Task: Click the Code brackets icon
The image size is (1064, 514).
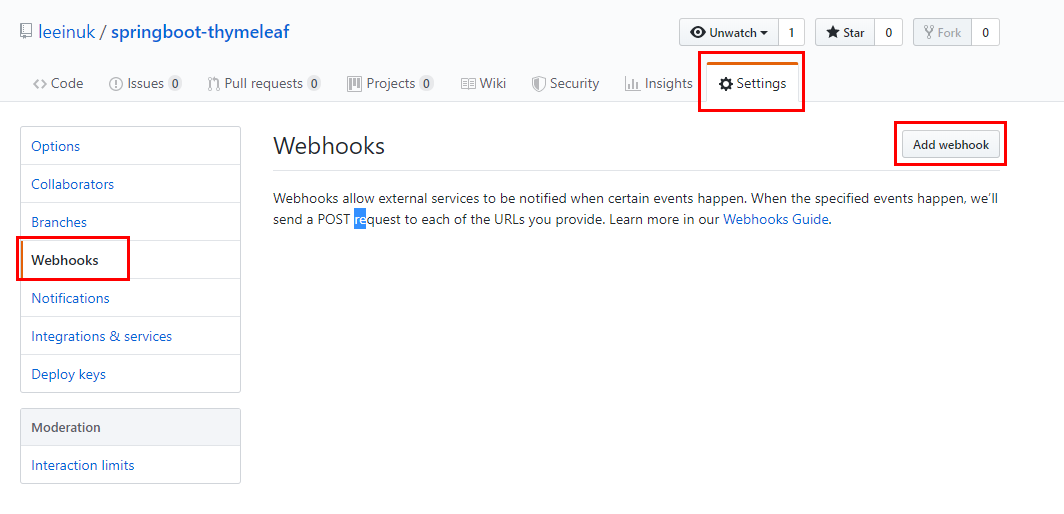Action: [39, 84]
